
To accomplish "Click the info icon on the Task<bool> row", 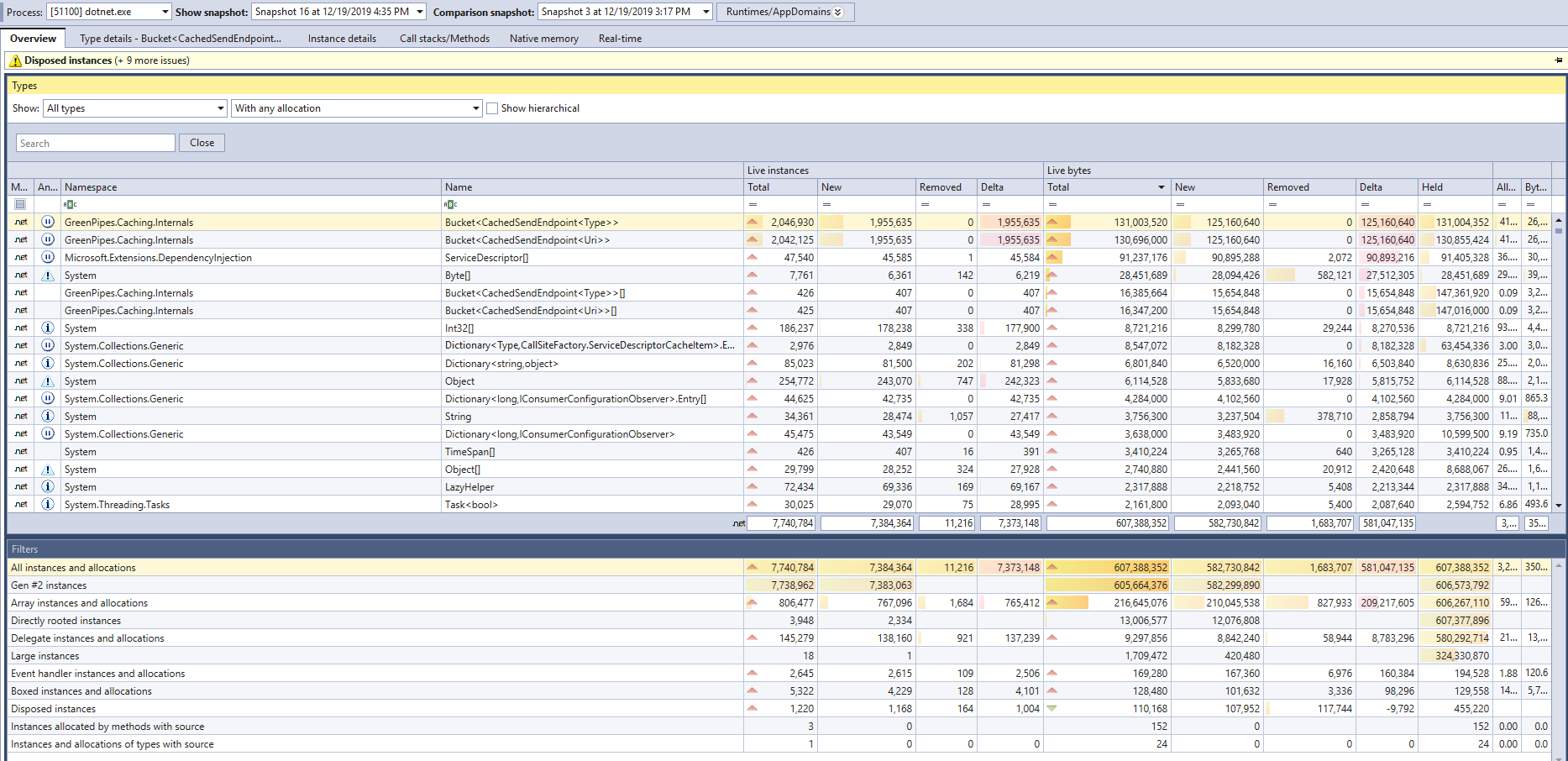I will coord(48,504).
